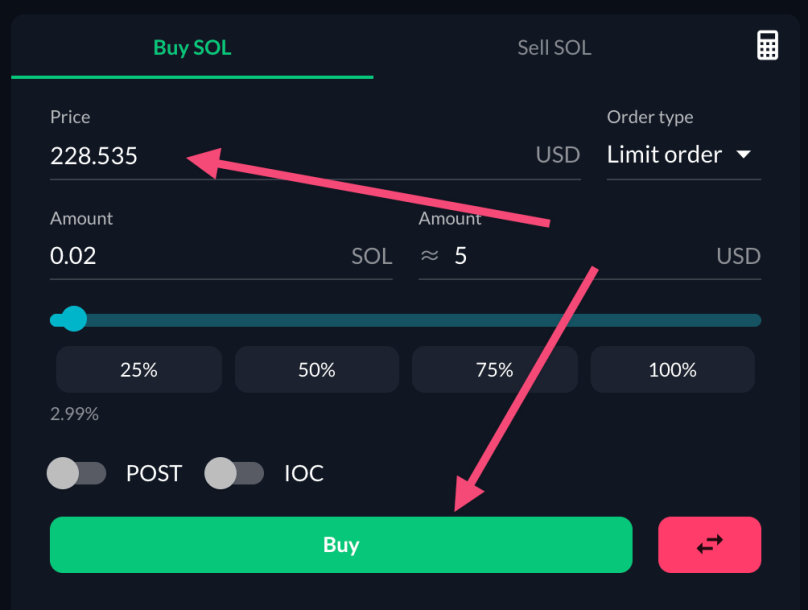This screenshot has height=610, width=808.
Task: Enable the IOC toggle
Action: 235,473
